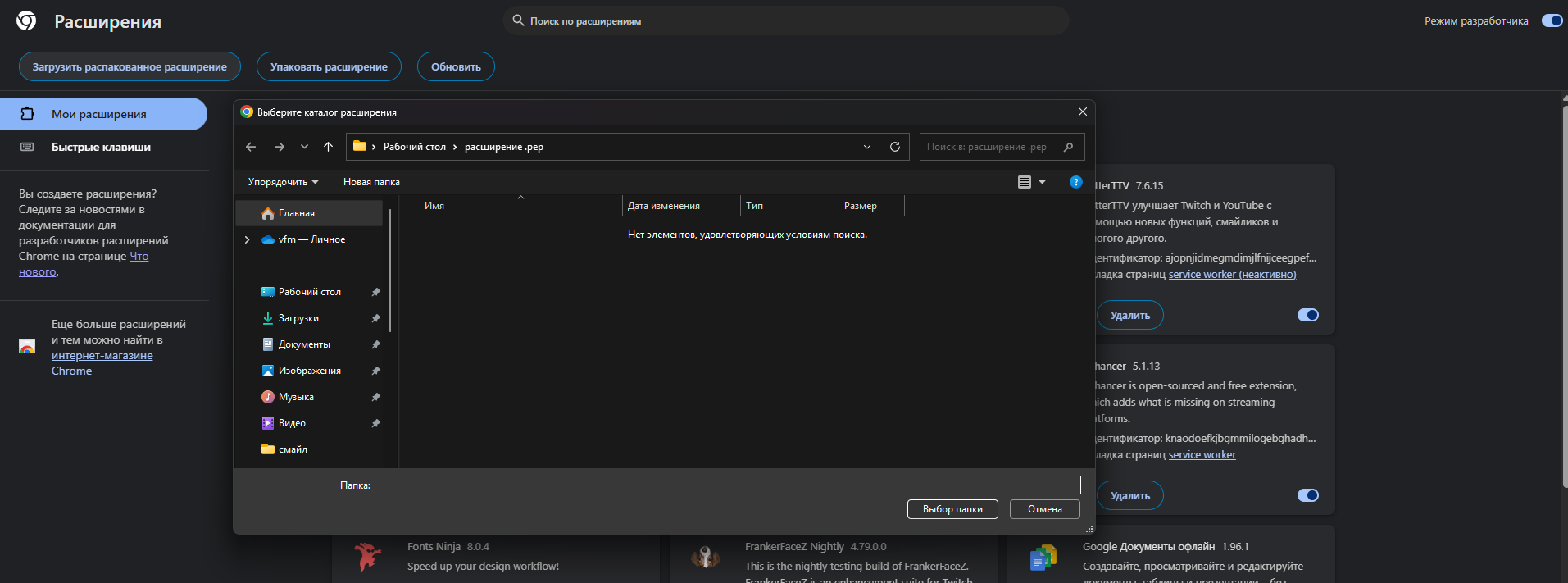
Task: Click the search magnifier in dialog search box
Action: [x=1068, y=147]
